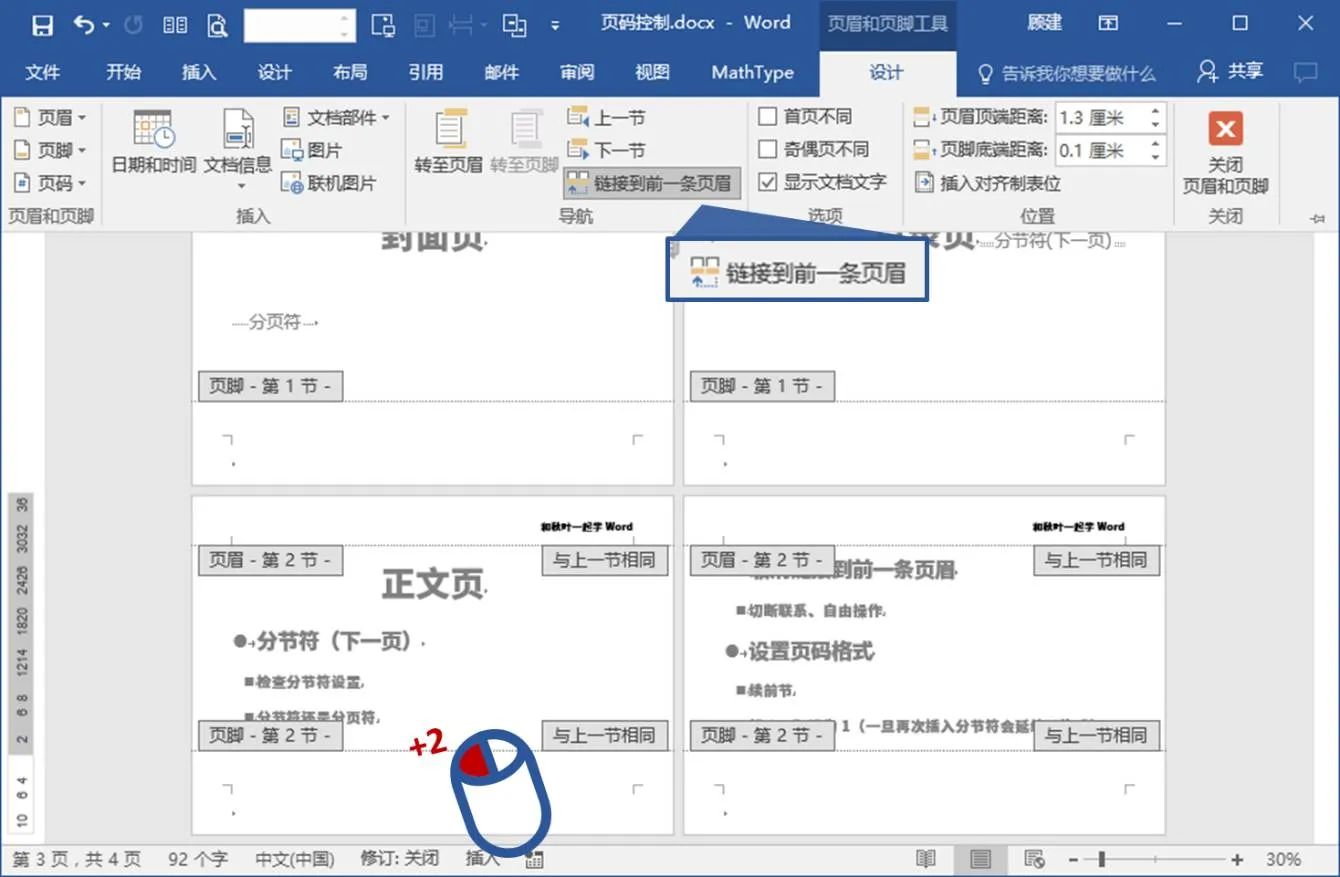The height and width of the screenshot is (877, 1340).
Task: Click the zoom slider handle
Action: (x=1101, y=860)
